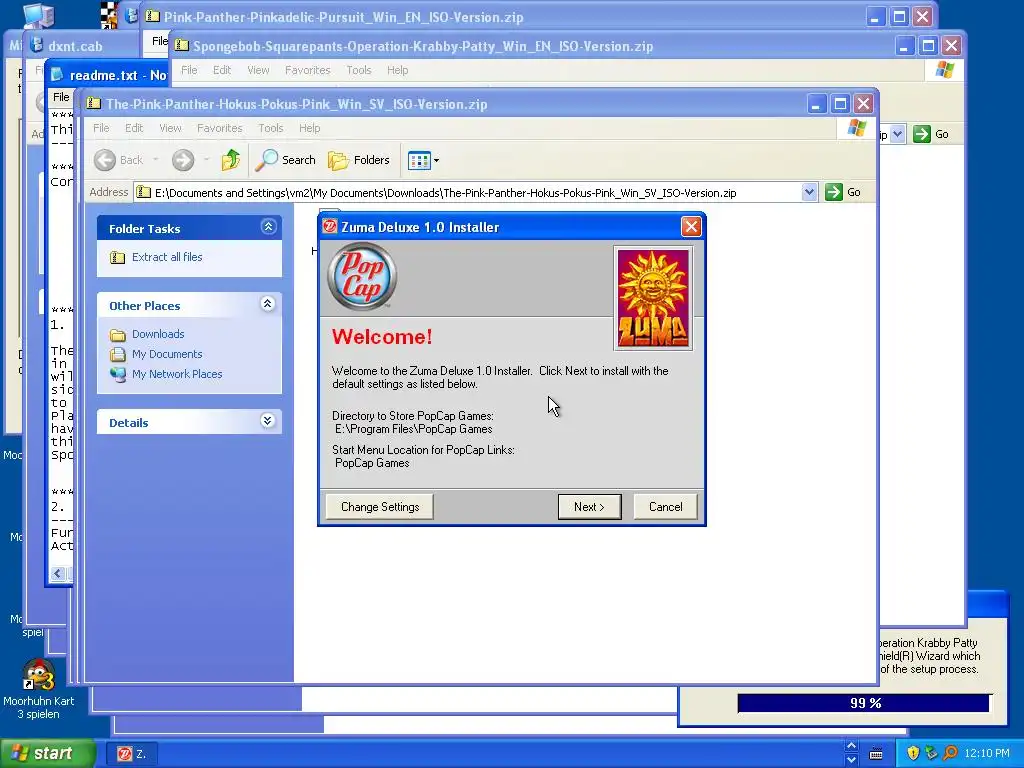1024x768 pixels.
Task: Open Edit menu in Hokus-Pokus-Pink window
Action: click(134, 128)
